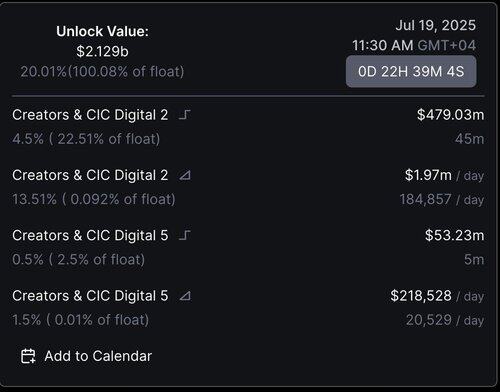This screenshot has width=500, height=392.
Task: Click the 0D 22H 39M 4S countdown badge
Action: point(411,71)
